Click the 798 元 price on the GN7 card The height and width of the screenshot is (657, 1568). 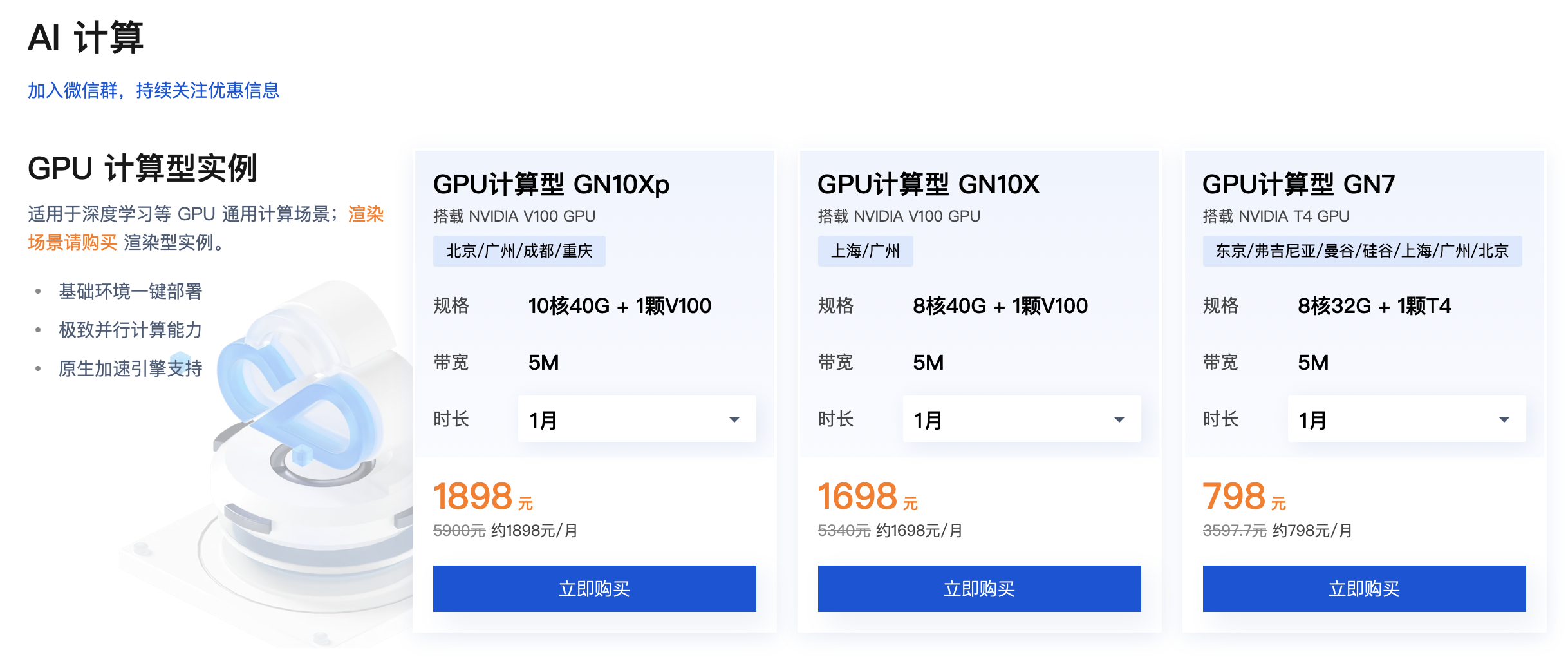pos(1244,497)
